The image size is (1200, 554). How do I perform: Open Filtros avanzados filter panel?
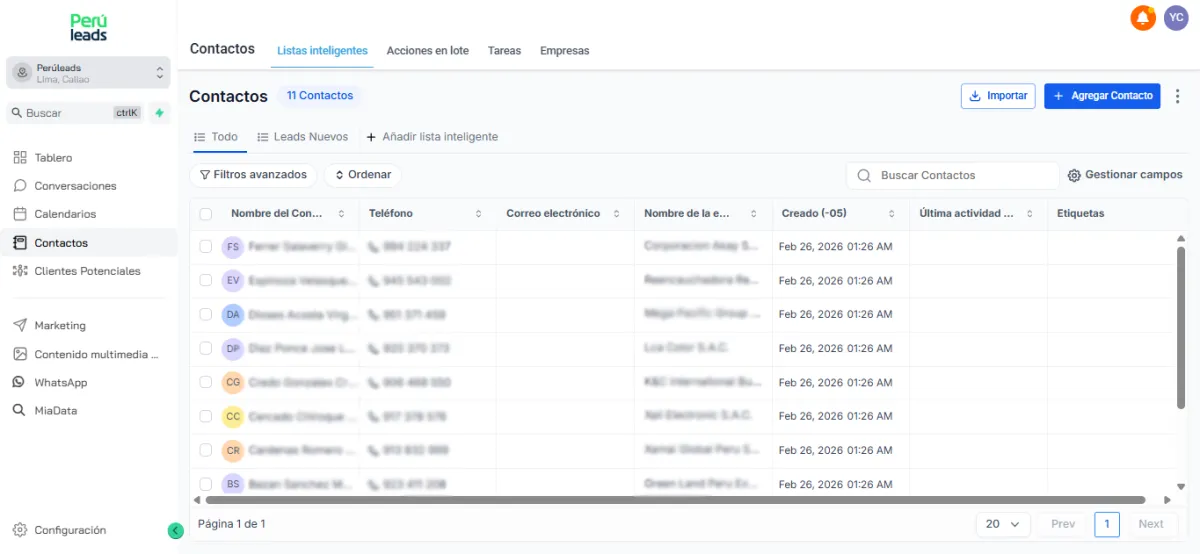[253, 175]
